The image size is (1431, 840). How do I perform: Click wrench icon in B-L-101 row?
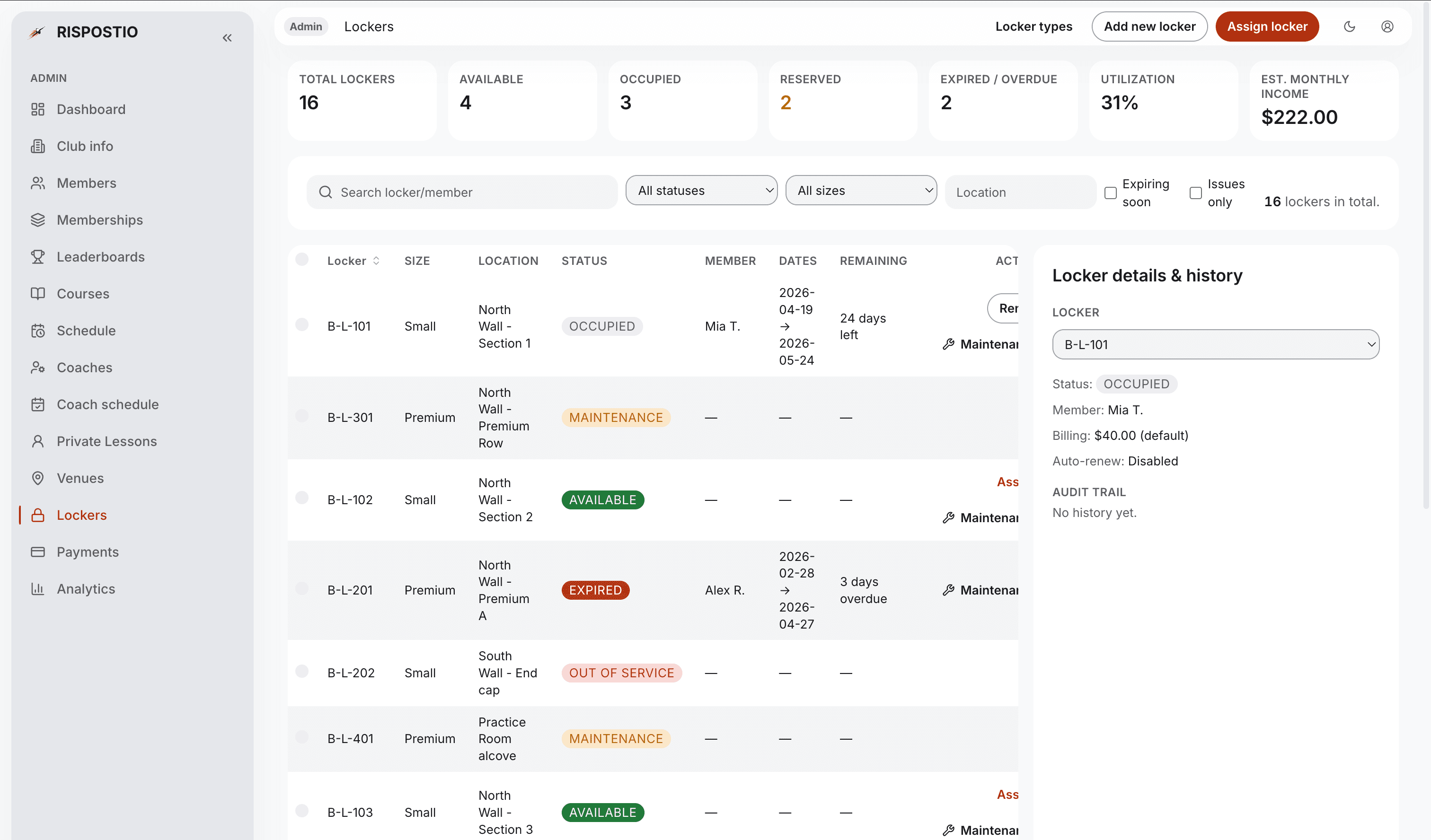pyautogui.click(x=948, y=344)
